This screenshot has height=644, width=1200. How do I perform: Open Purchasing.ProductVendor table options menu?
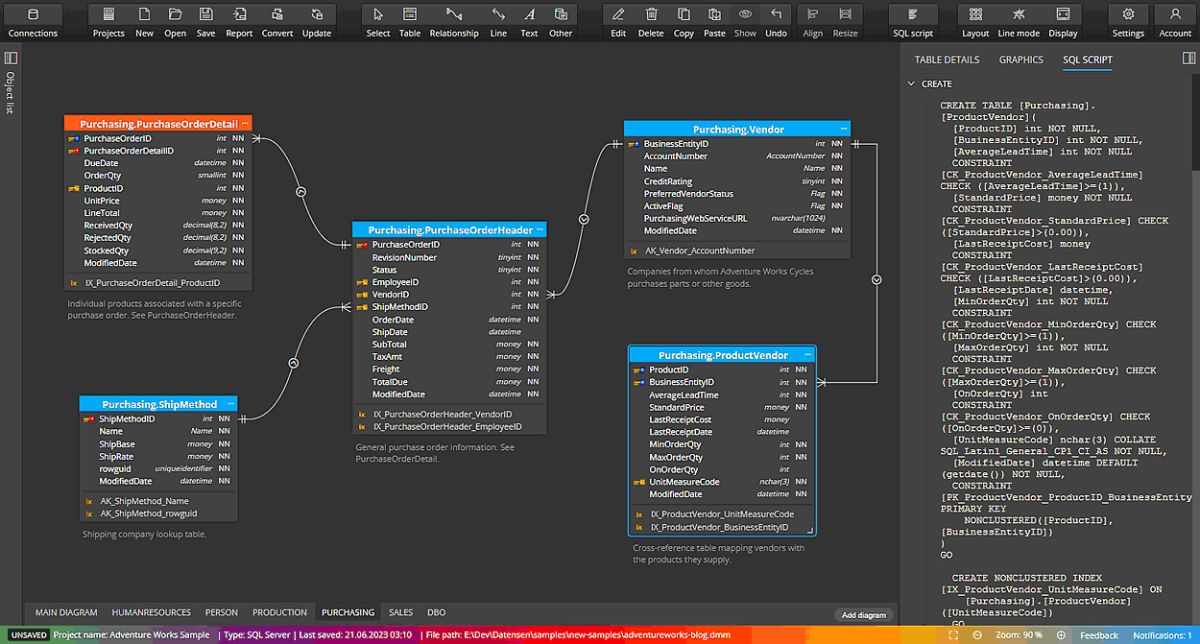(x=808, y=355)
